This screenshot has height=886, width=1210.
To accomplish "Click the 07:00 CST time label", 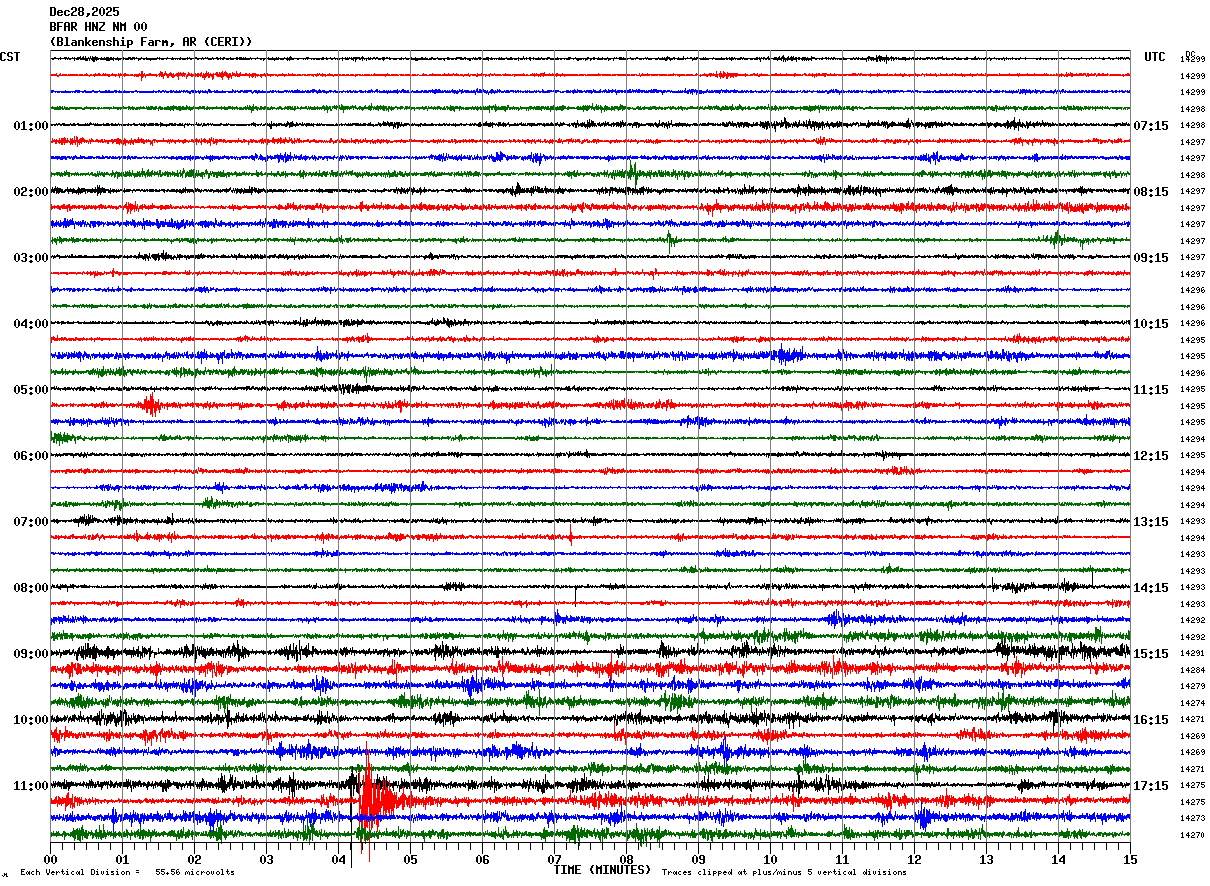I will pos(31,522).
